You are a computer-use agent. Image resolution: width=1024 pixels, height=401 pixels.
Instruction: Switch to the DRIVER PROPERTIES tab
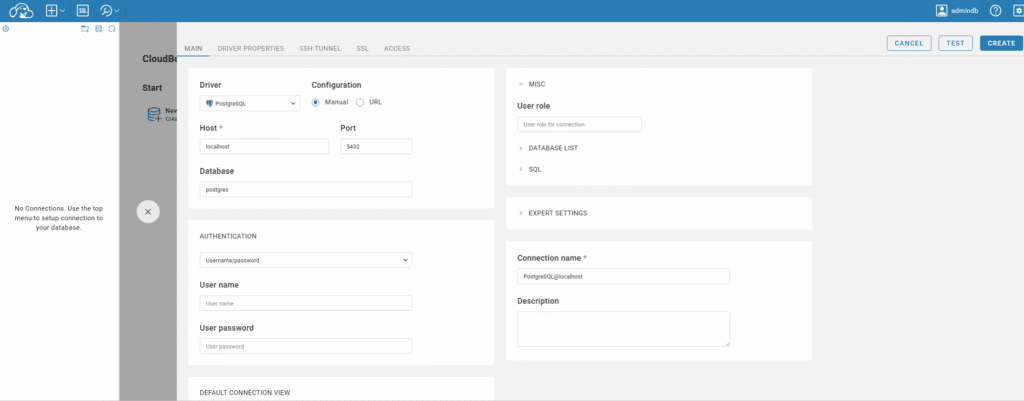pyautogui.click(x=251, y=48)
